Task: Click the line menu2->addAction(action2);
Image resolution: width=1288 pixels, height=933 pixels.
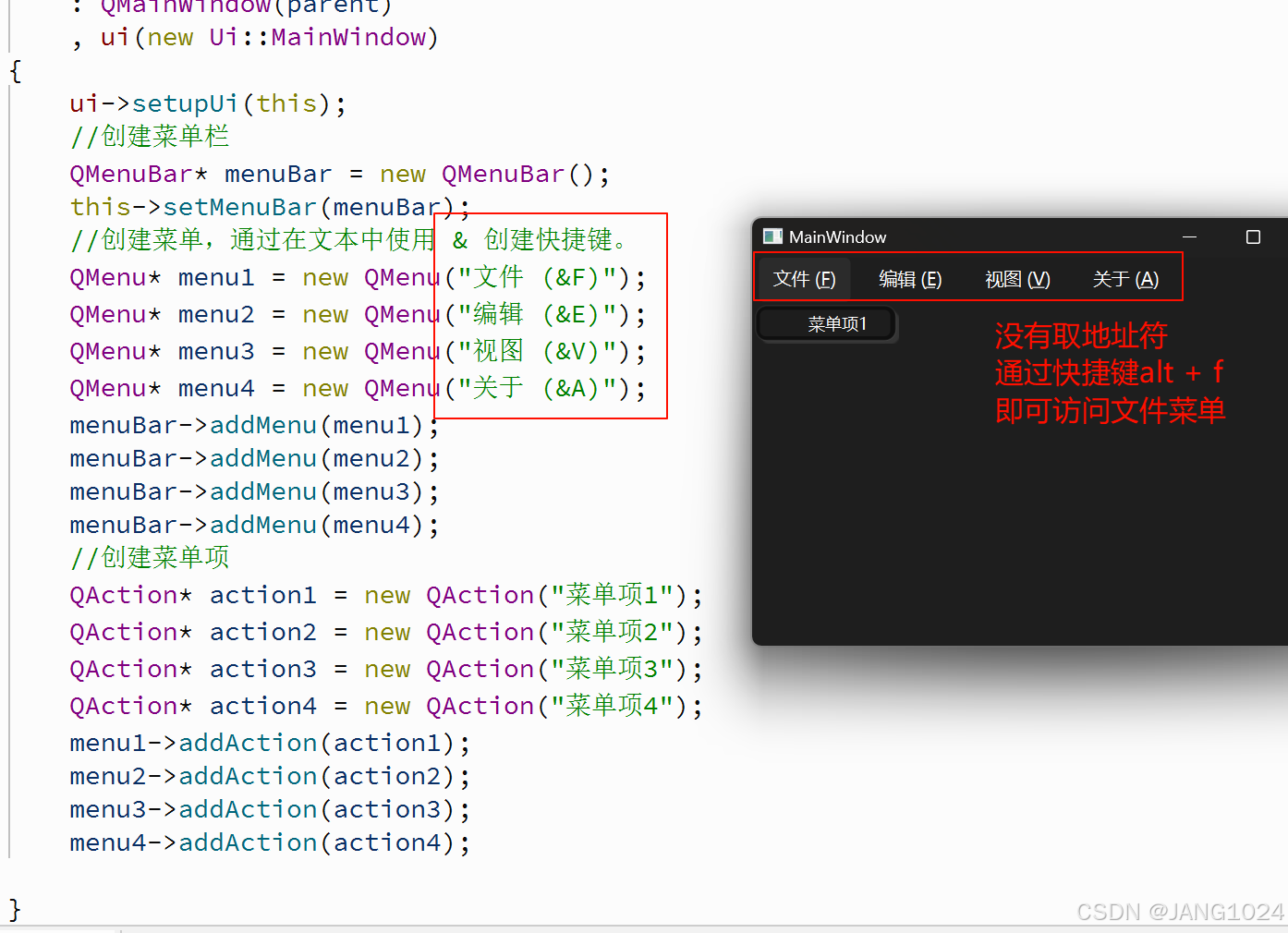Action: [270, 776]
